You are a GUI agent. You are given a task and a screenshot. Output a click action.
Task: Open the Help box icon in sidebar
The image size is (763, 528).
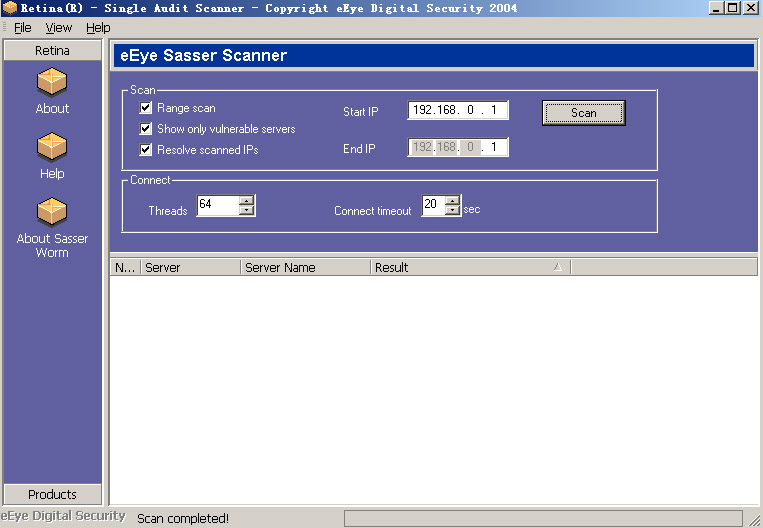(x=52, y=147)
